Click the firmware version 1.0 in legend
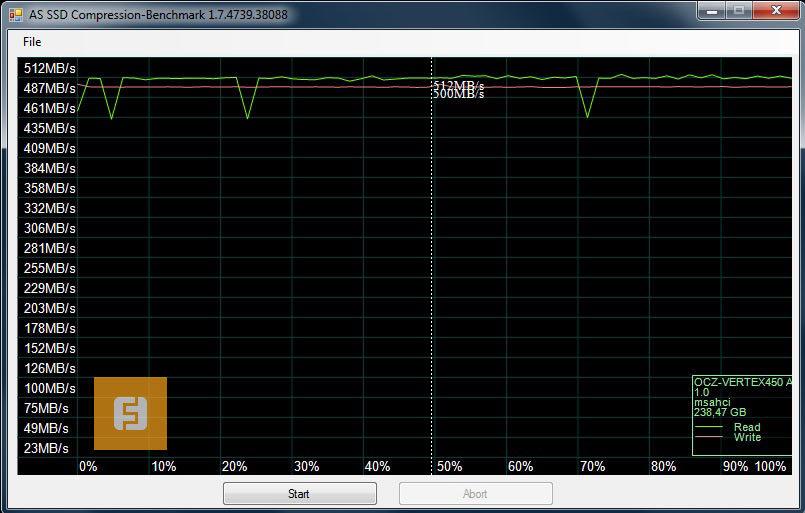The width and height of the screenshot is (805, 513). click(x=701, y=392)
